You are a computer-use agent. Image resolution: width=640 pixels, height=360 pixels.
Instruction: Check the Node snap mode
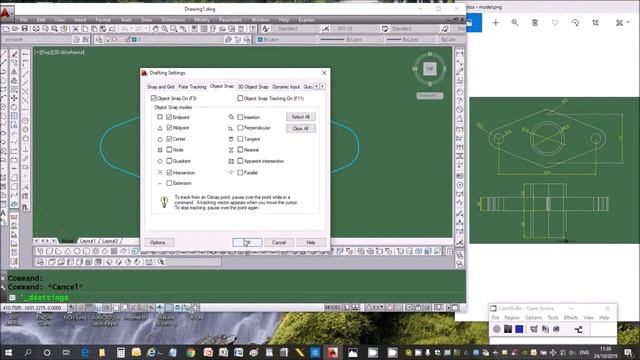pyautogui.click(x=169, y=150)
